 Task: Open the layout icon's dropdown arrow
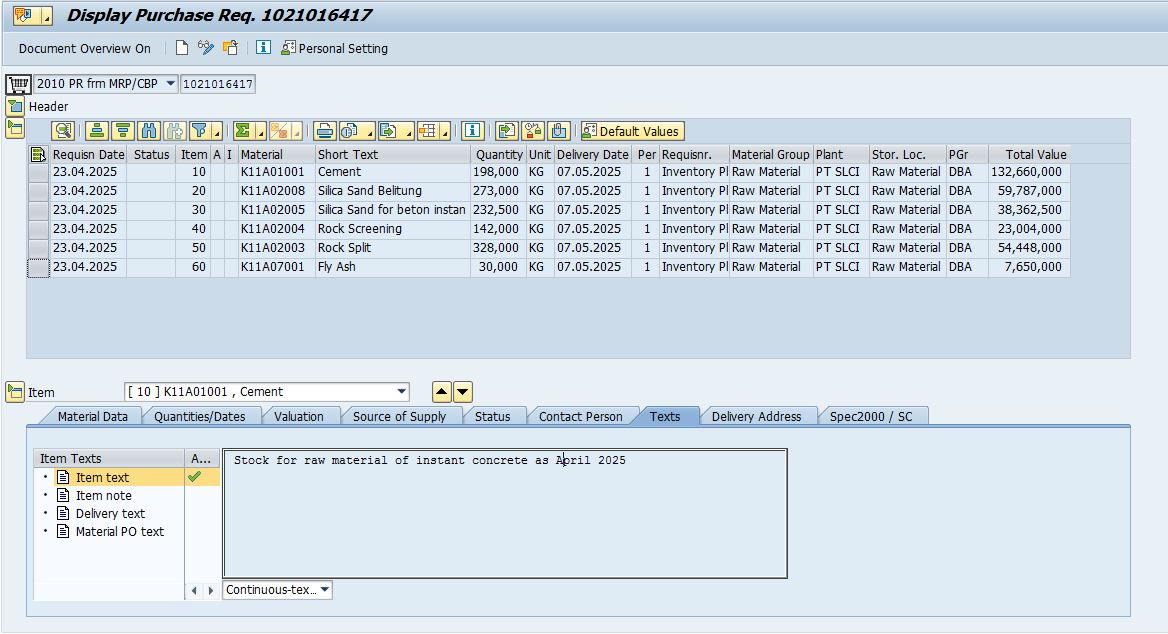445,132
